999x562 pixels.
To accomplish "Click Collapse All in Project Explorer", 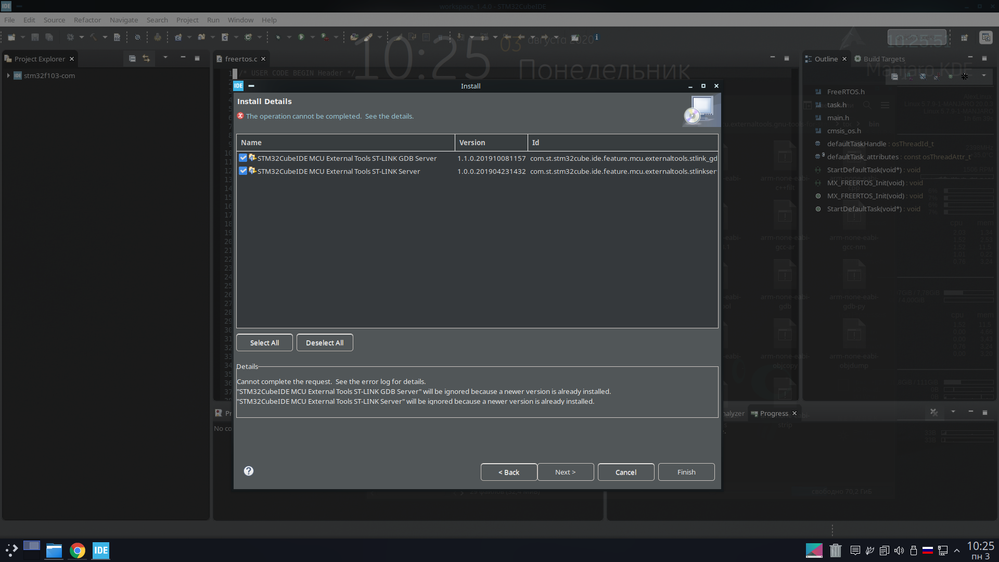I will coord(132,59).
